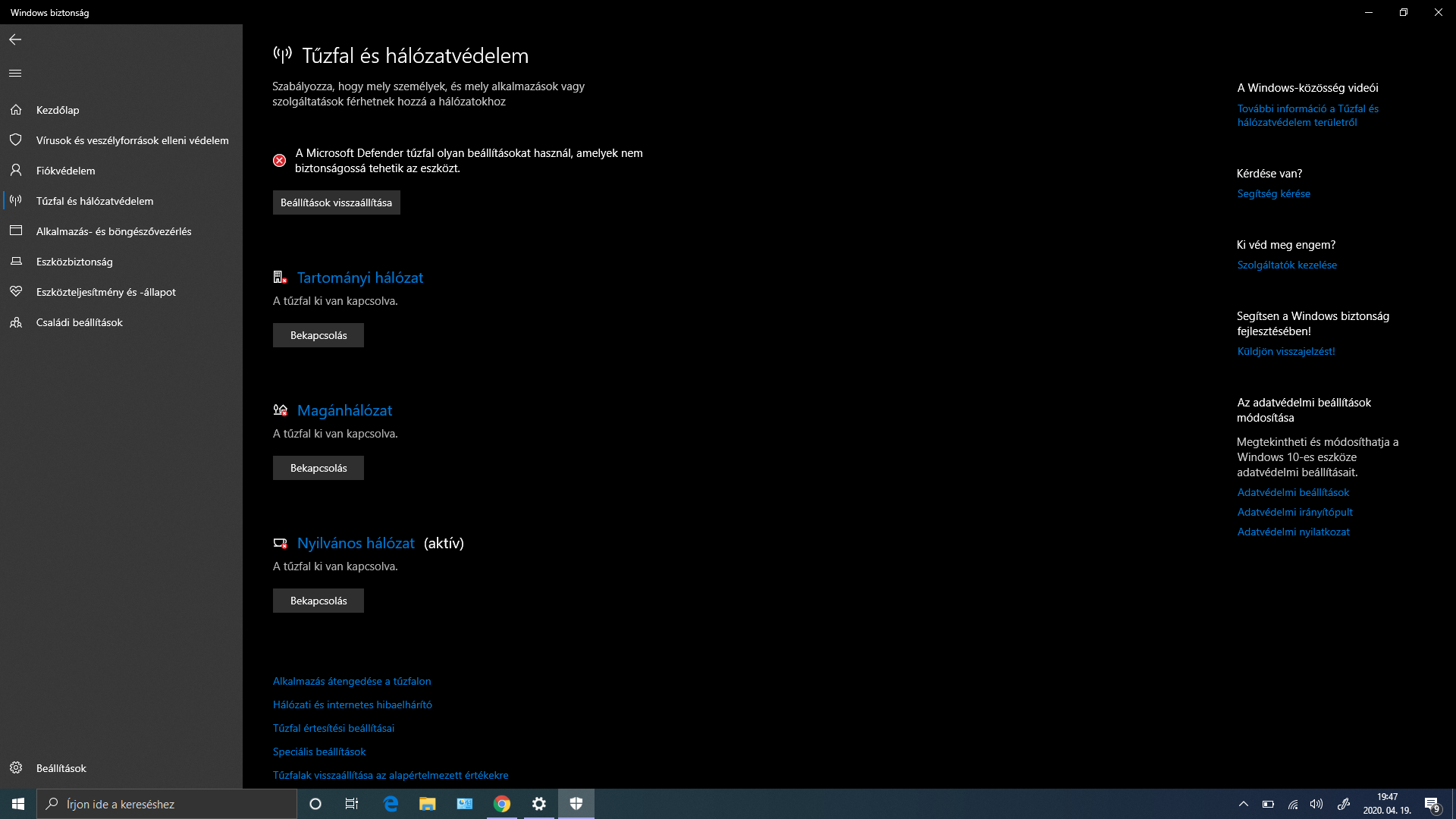Open Adatvédelmi nyilatkozat link
Image resolution: width=1456 pixels, height=819 pixels.
tap(1294, 532)
